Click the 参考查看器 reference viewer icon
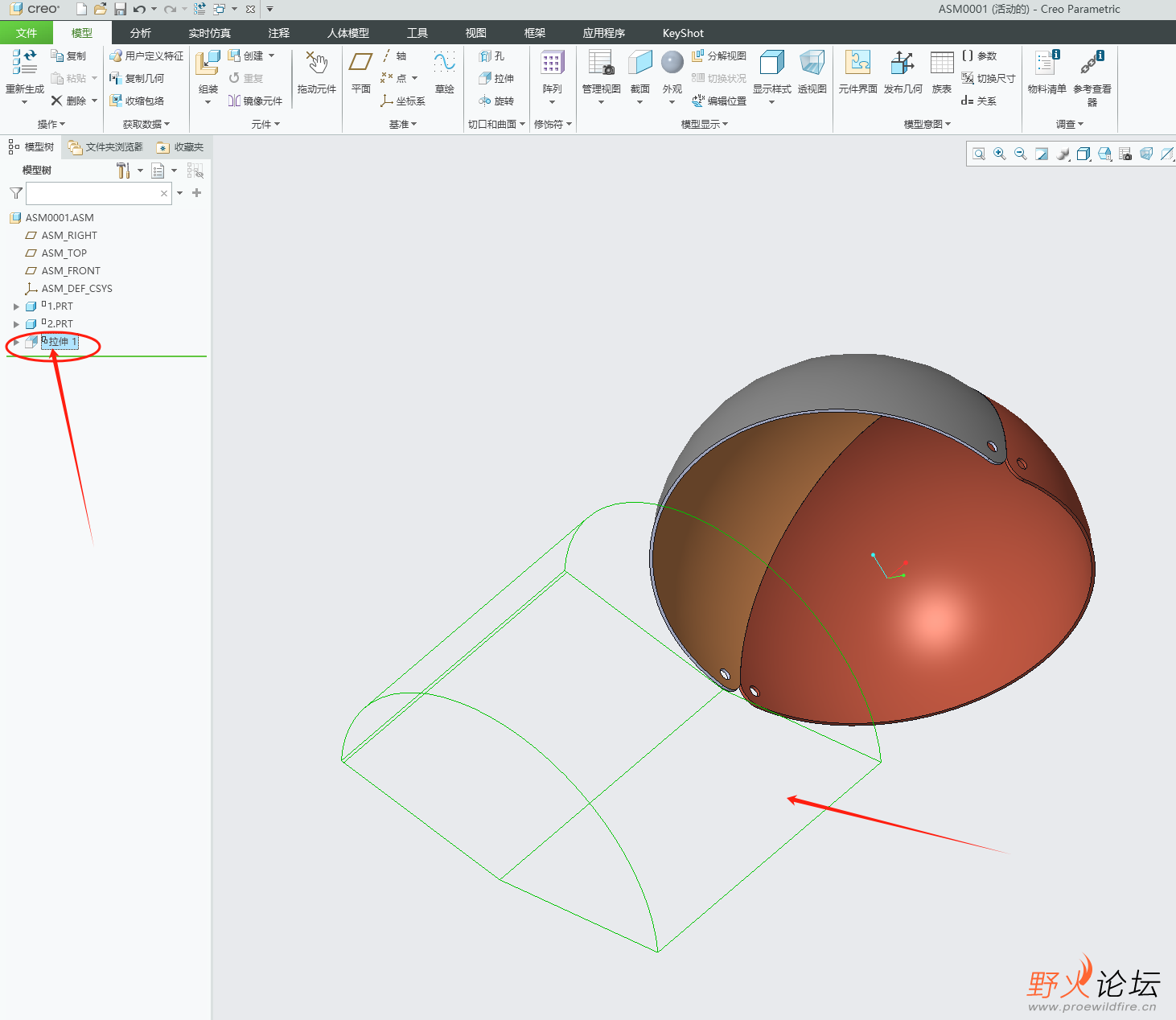 tap(1092, 62)
